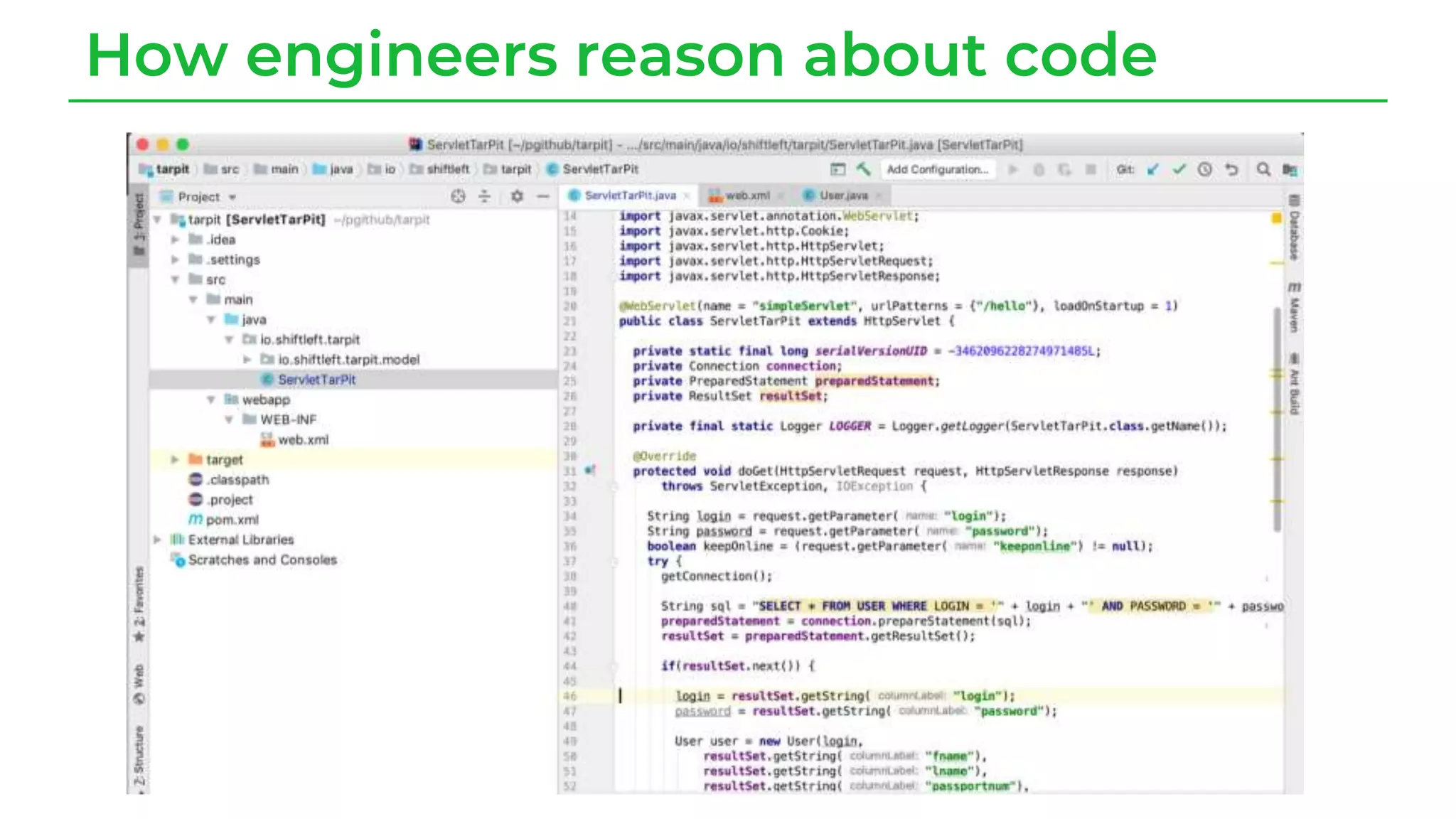
Task: Open the Favorites tool window
Action: [139, 604]
